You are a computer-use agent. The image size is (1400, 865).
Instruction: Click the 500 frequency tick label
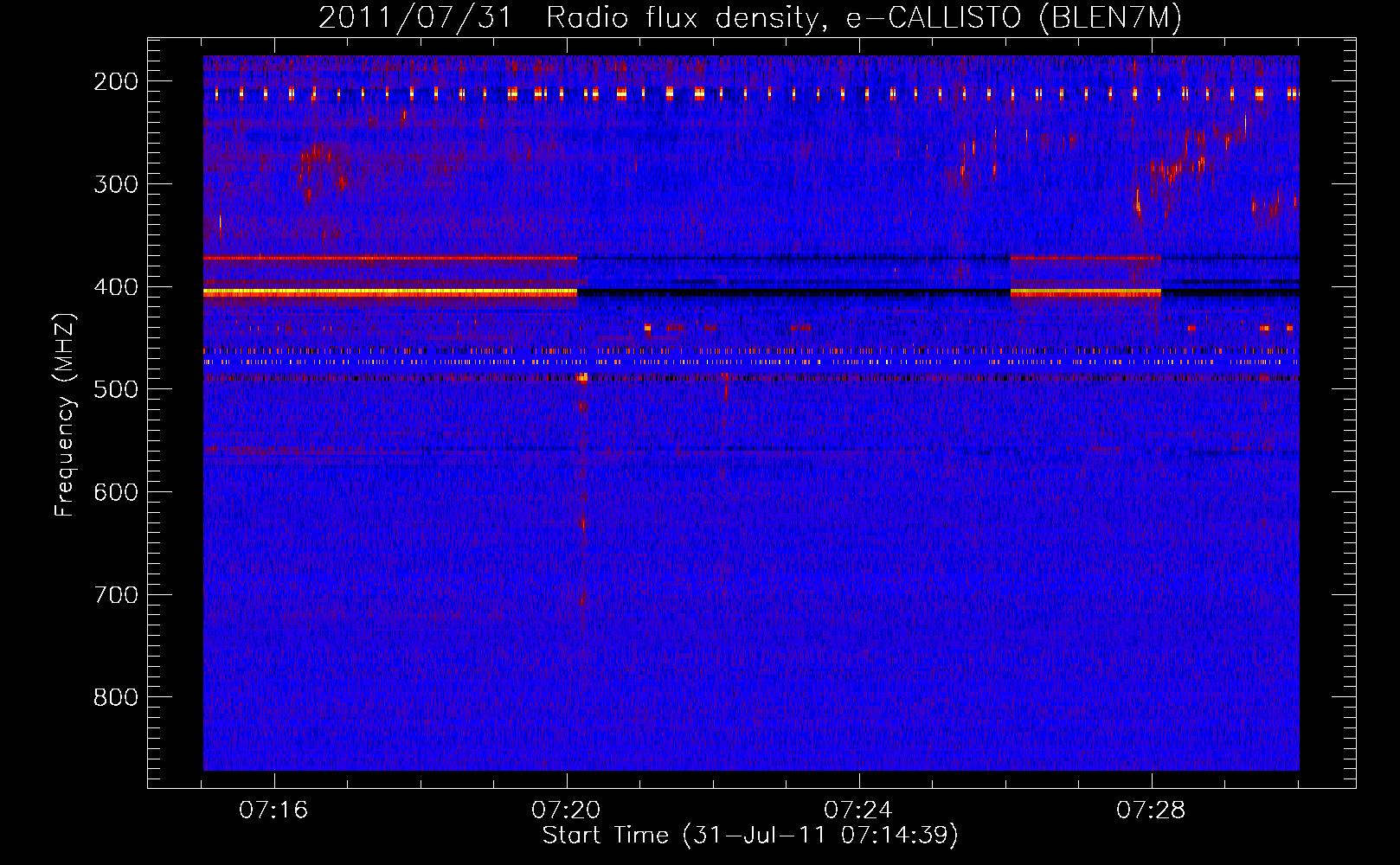click(x=116, y=389)
